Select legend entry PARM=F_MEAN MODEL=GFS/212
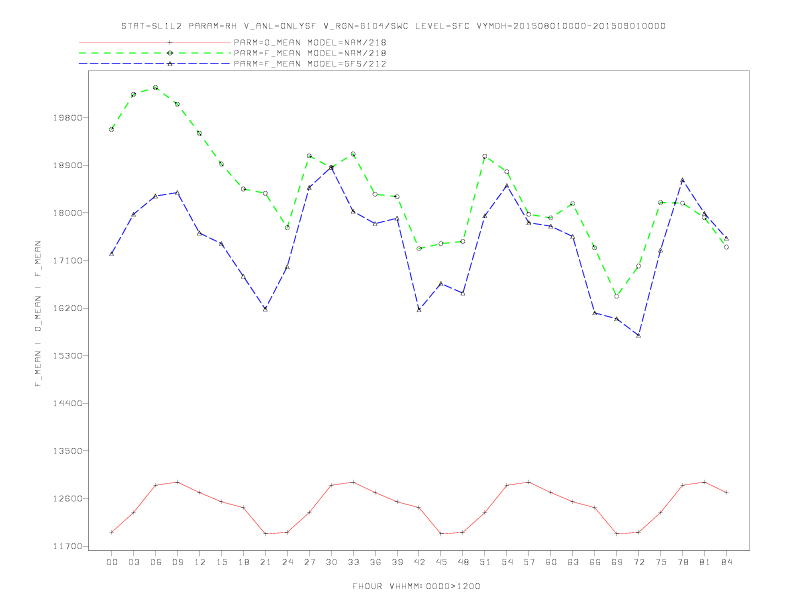This screenshot has height=612, width=792. coord(310,64)
